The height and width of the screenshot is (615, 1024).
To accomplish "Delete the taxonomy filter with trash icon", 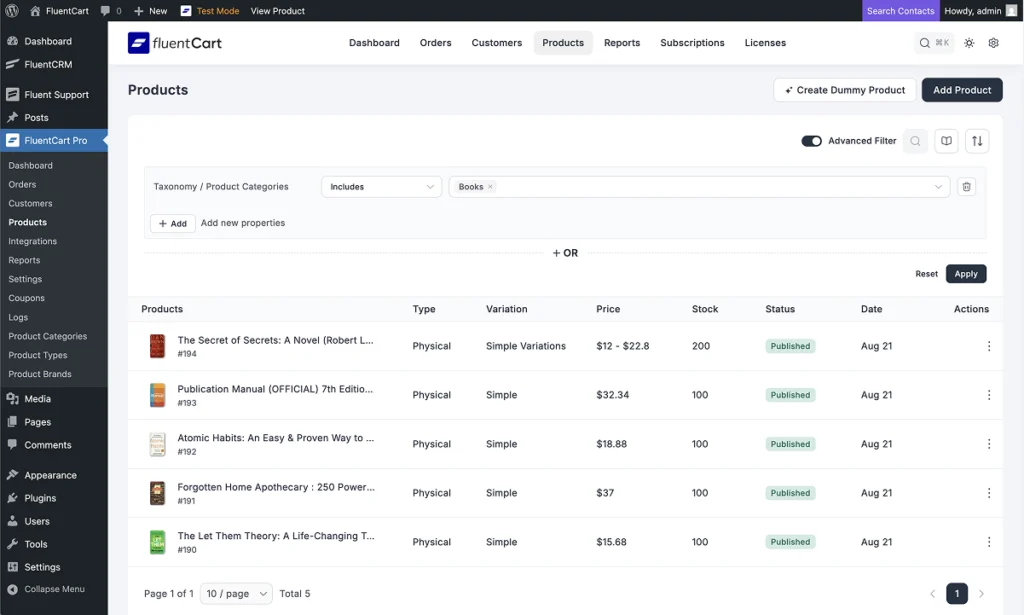I will coord(967,187).
